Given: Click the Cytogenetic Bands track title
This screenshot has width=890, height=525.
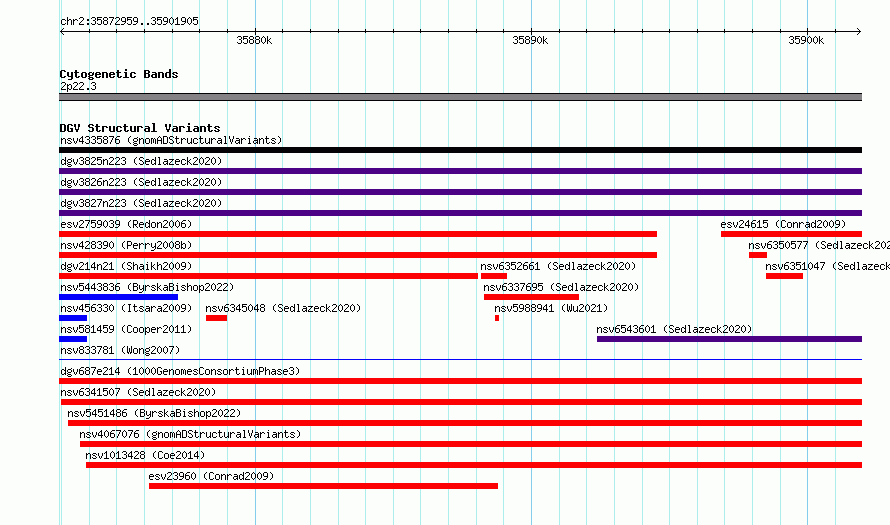Looking at the screenshot, I should [119, 74].
